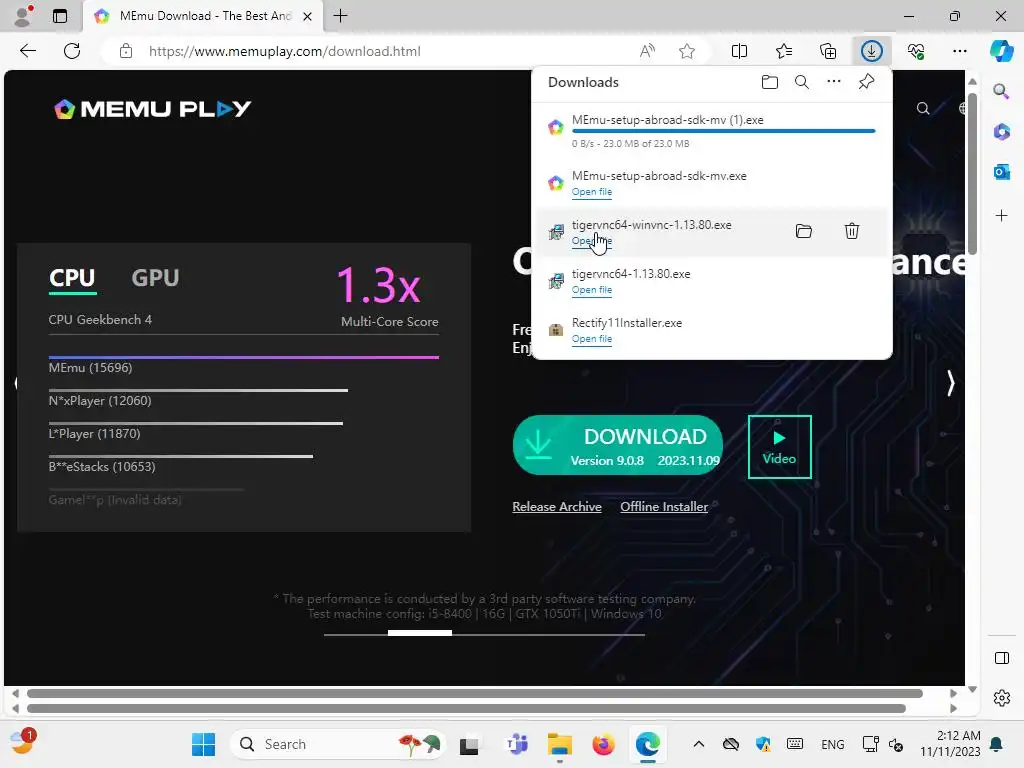This screenshot has width=1024, height=768.
Task: Select the highlighted carousel indicator
Action: (x=419, y=633)
